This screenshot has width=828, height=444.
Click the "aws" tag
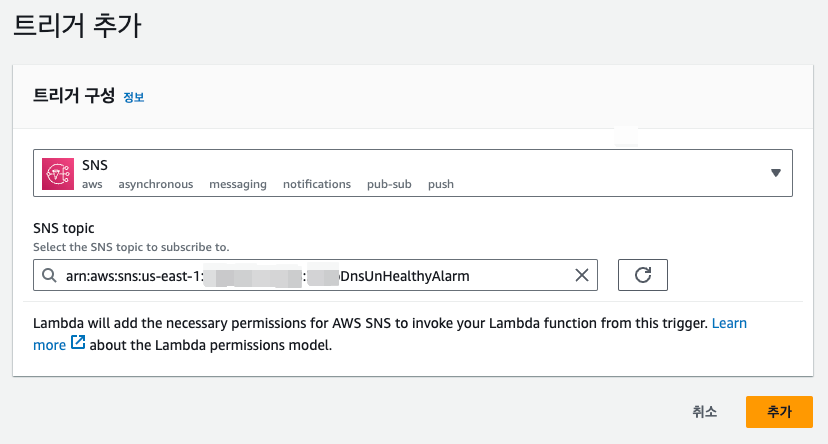pos(92,184)
